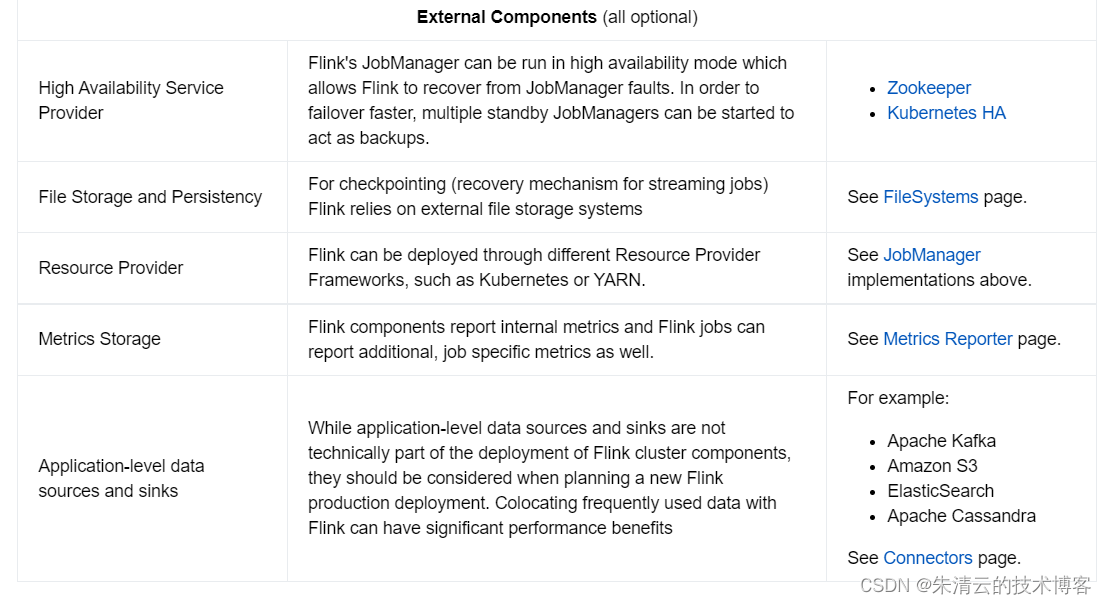Click the Metrics Storage row label
This screenshot has width=1106, height=604.
click(99, 339)
